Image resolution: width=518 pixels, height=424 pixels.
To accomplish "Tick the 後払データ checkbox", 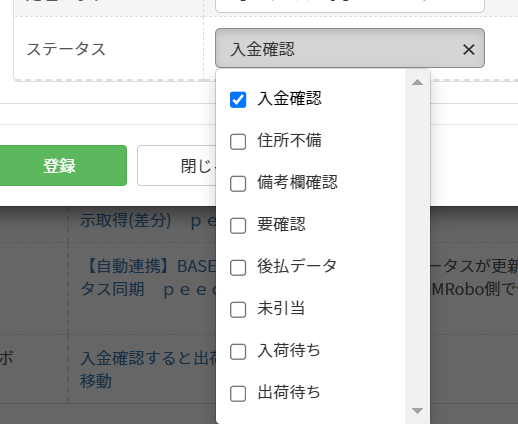I will tap(238, 268).
